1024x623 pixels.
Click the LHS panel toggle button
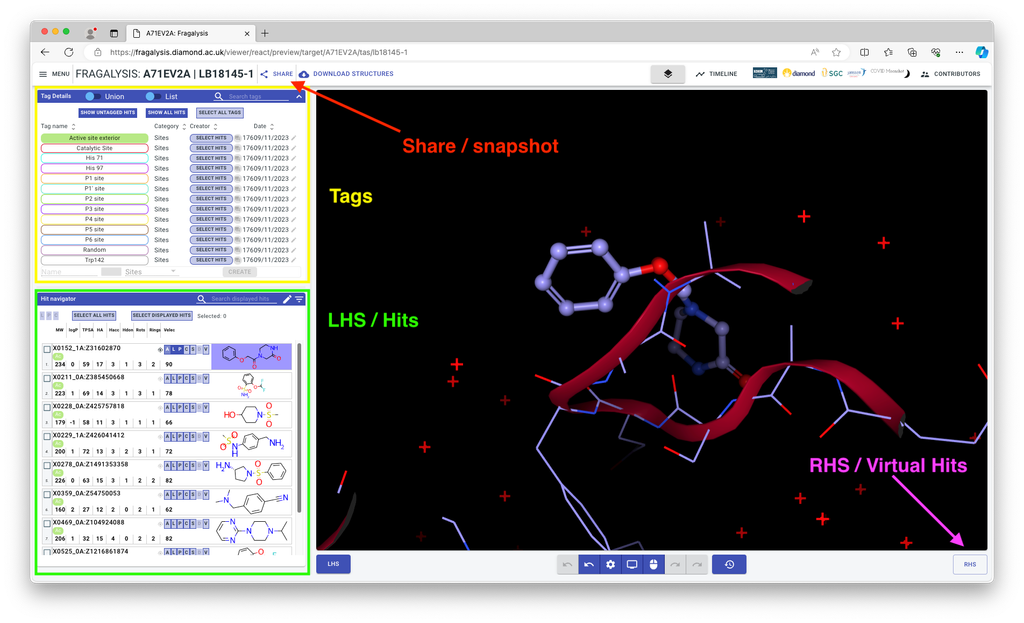[333, 564]
